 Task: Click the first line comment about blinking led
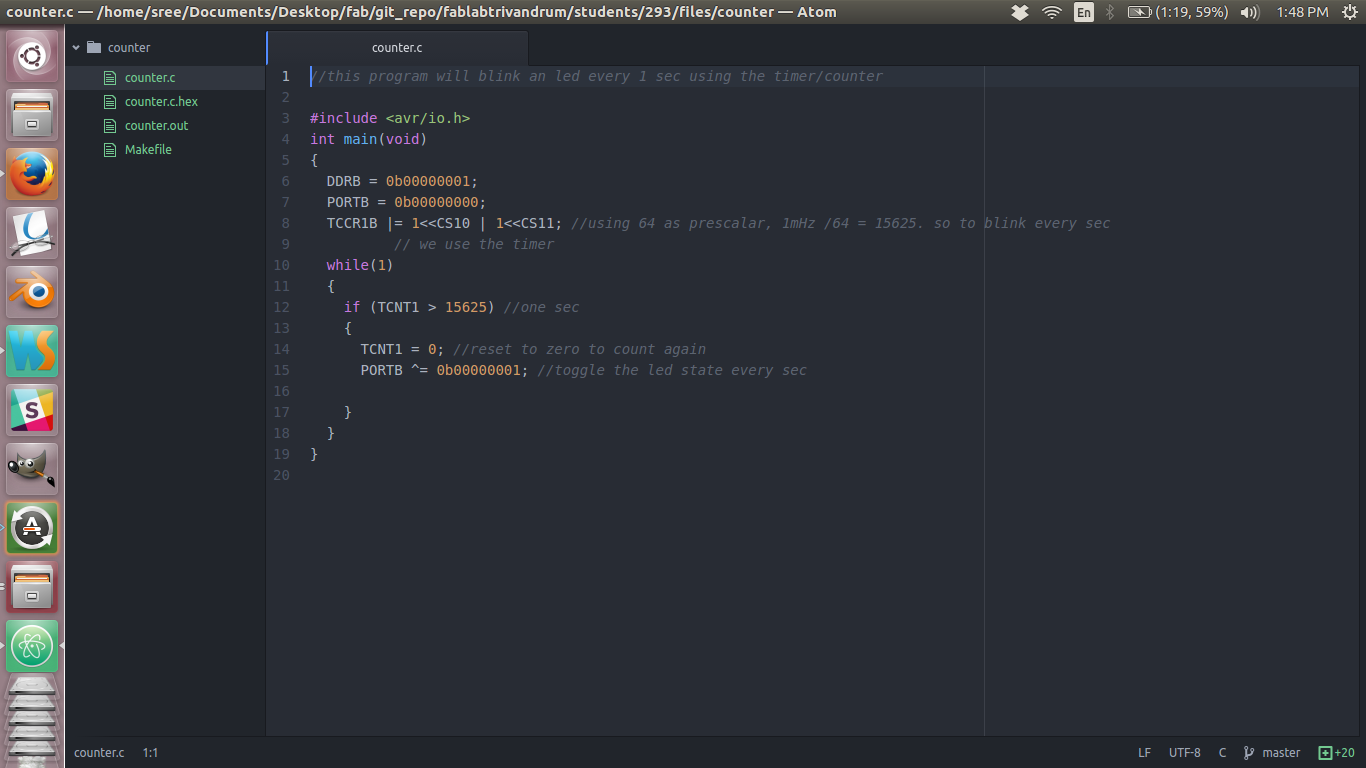coord(597,76)
